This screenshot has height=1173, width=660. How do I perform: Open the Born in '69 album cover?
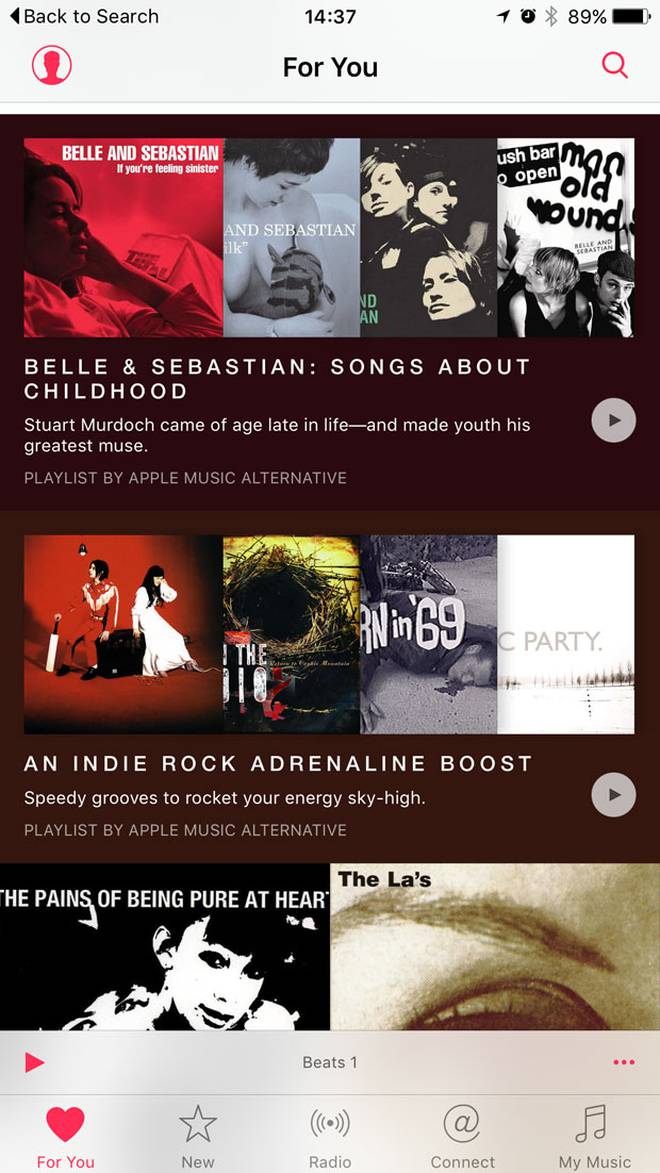[429, 634]
